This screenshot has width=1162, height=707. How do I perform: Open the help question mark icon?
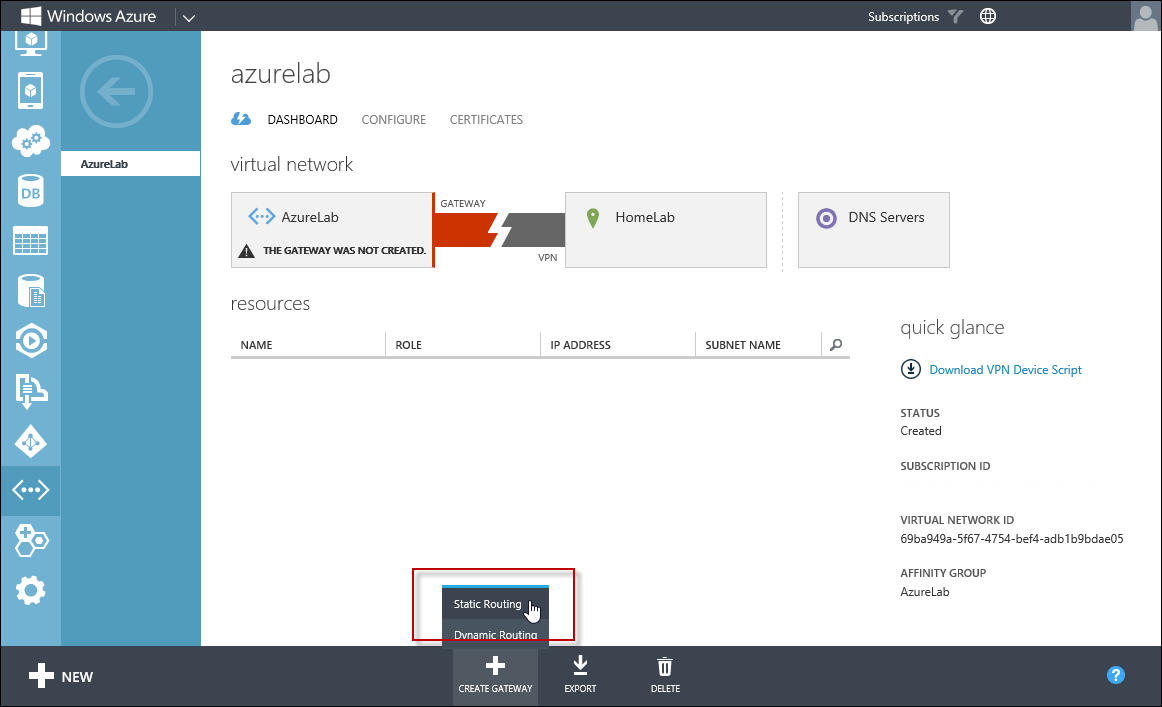[x=1116, y=675]
